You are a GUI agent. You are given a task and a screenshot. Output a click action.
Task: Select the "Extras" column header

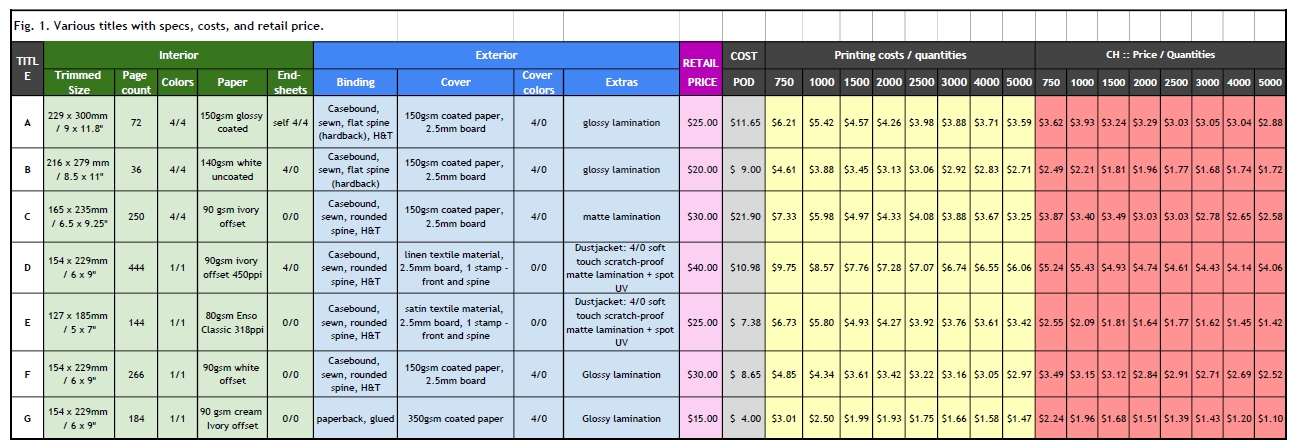(x=620, y=82)
